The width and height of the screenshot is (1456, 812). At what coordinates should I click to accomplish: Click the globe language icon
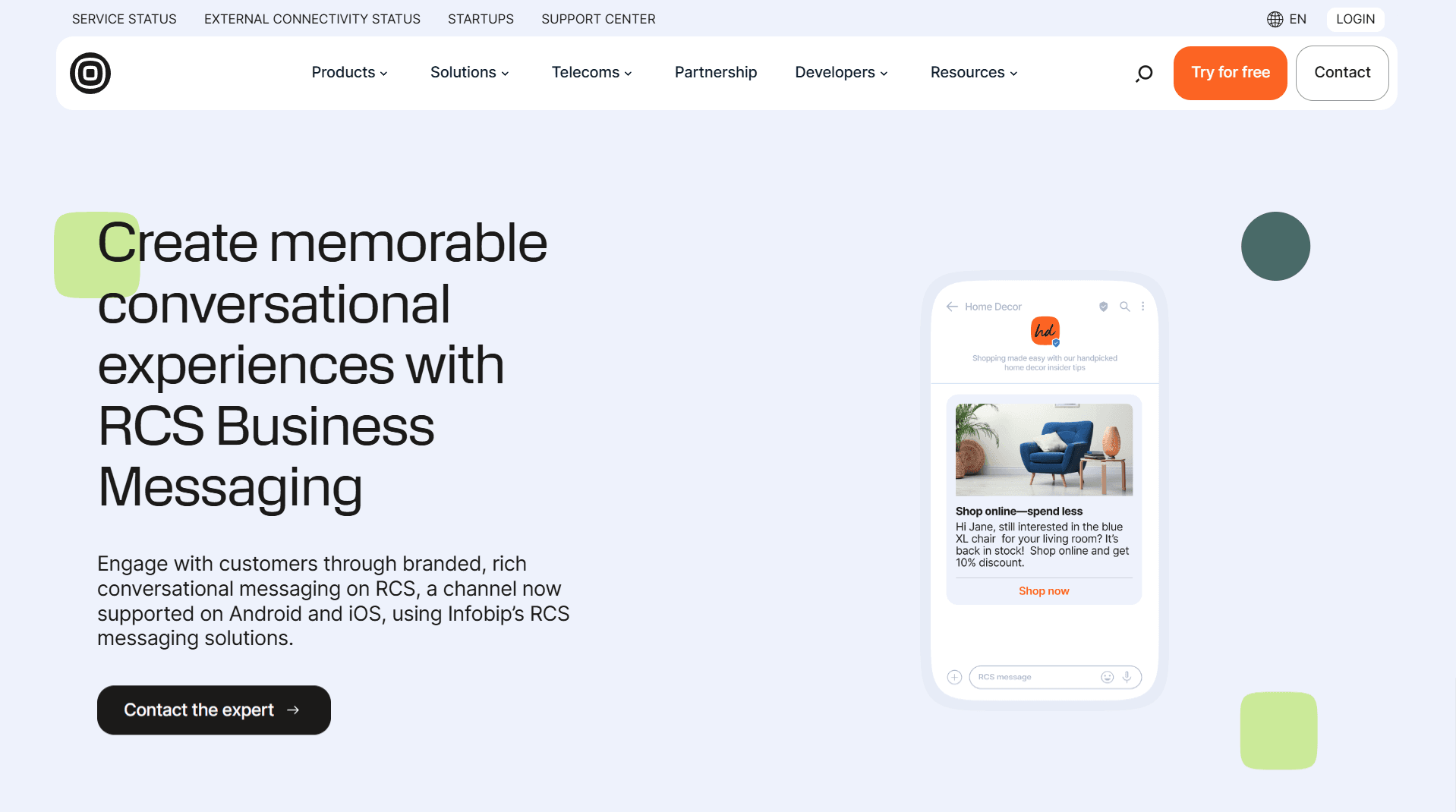pos(1275,19)
